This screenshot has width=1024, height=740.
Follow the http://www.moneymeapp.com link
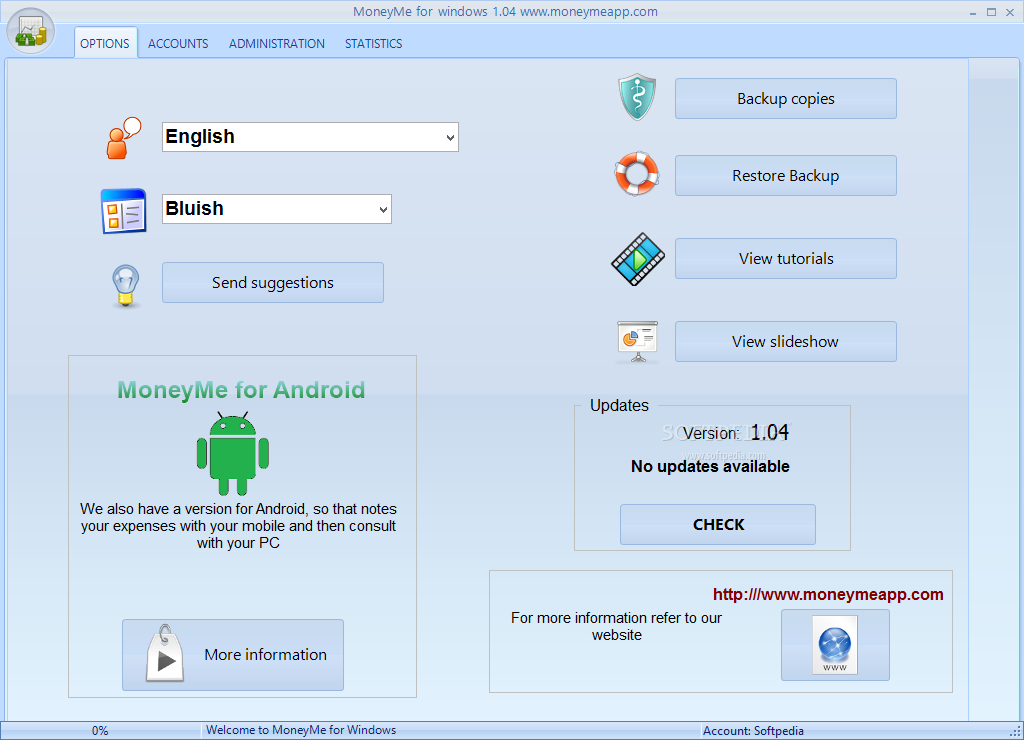coord(827,594)
